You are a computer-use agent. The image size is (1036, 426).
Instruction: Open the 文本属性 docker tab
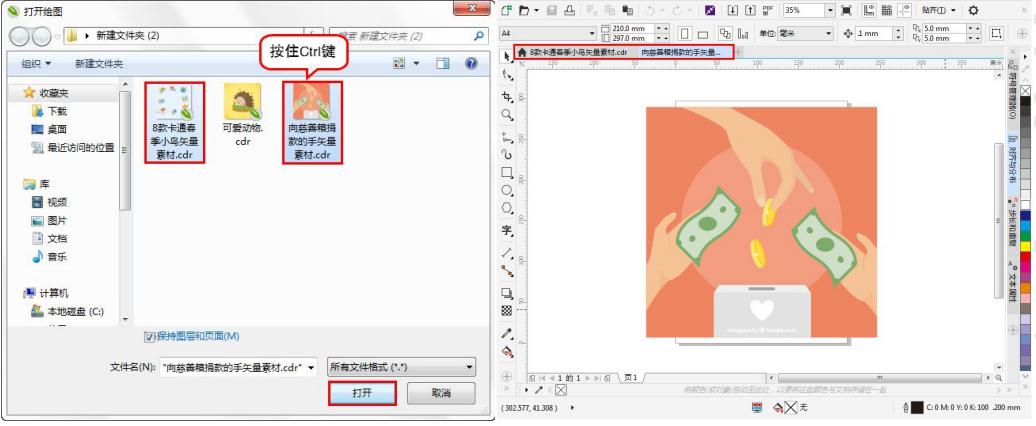pos(1012,281)
